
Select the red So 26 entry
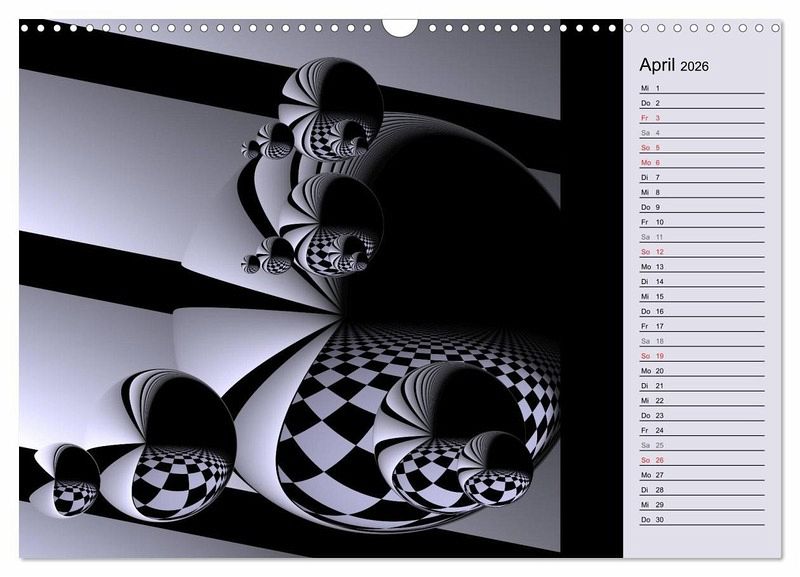click(701, 460)
